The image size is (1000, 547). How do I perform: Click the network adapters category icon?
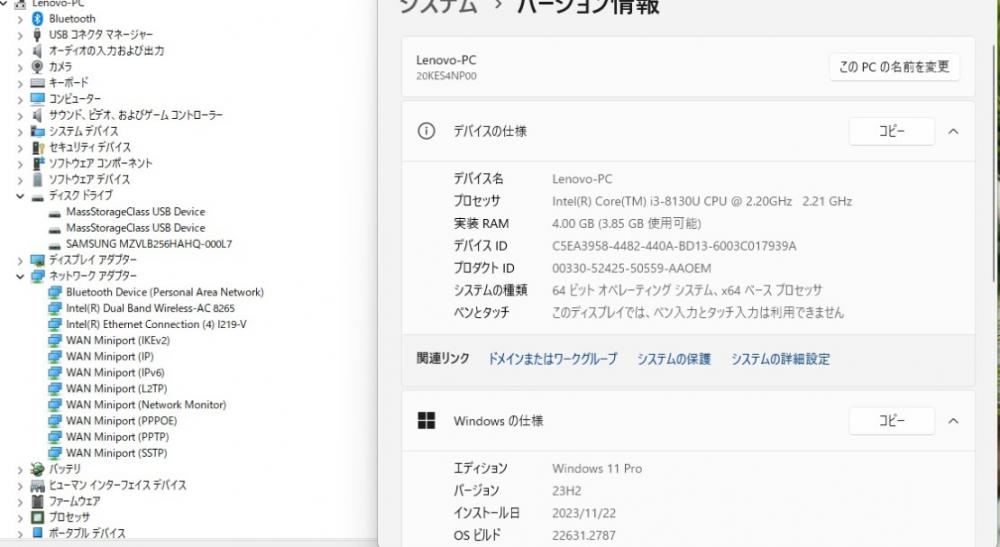[x=38, y=276]
